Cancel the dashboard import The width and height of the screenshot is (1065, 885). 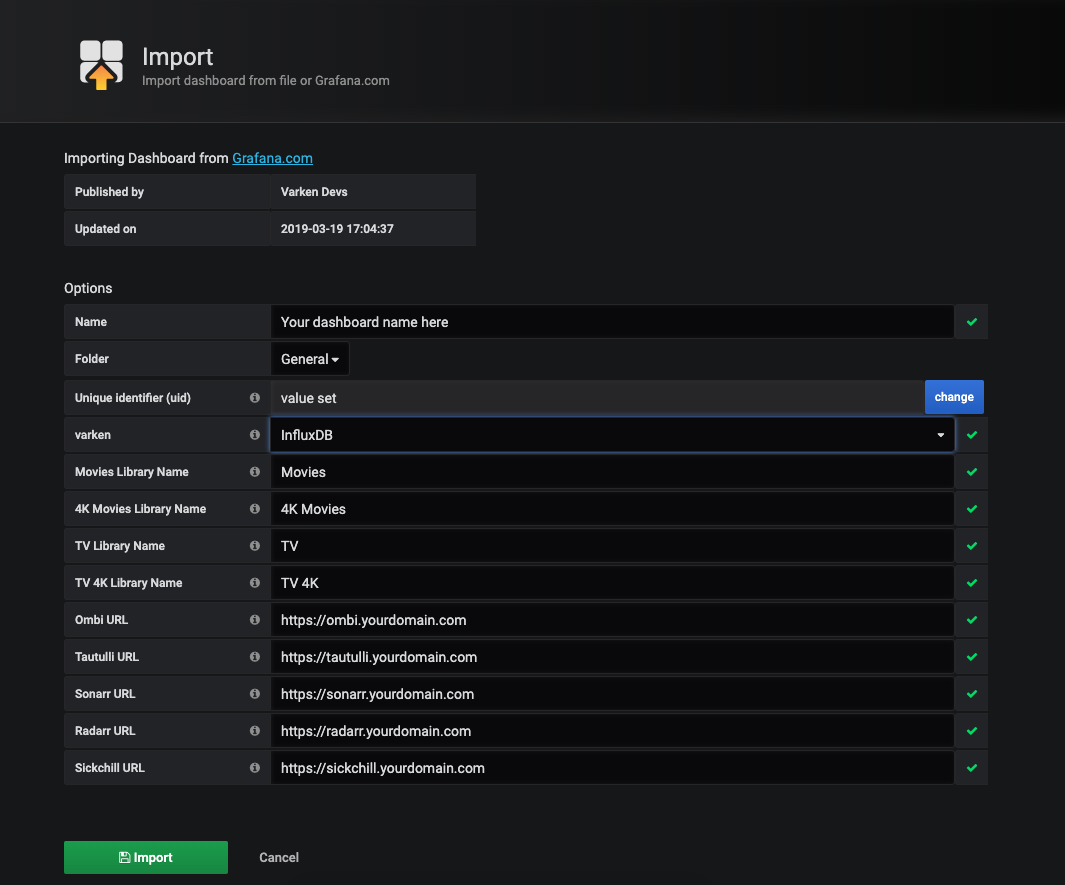(278, 857)
